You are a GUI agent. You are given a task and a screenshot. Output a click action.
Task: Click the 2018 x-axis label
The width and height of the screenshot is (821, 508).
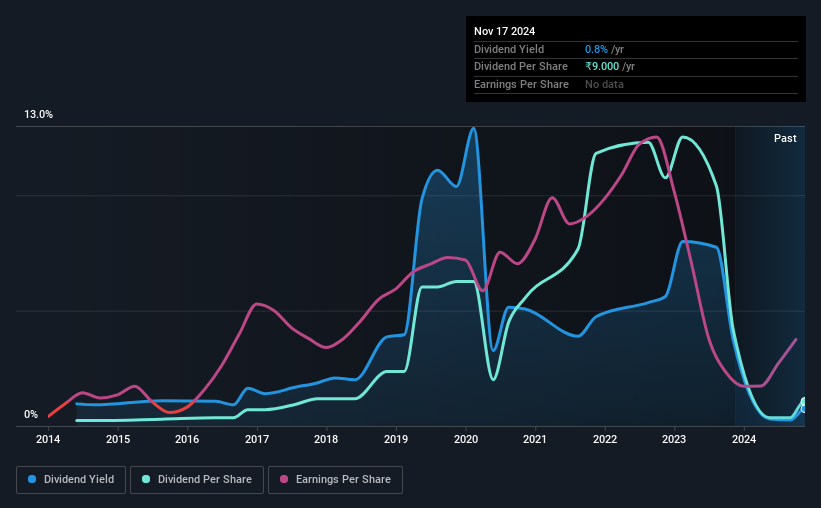pos(326,439)
